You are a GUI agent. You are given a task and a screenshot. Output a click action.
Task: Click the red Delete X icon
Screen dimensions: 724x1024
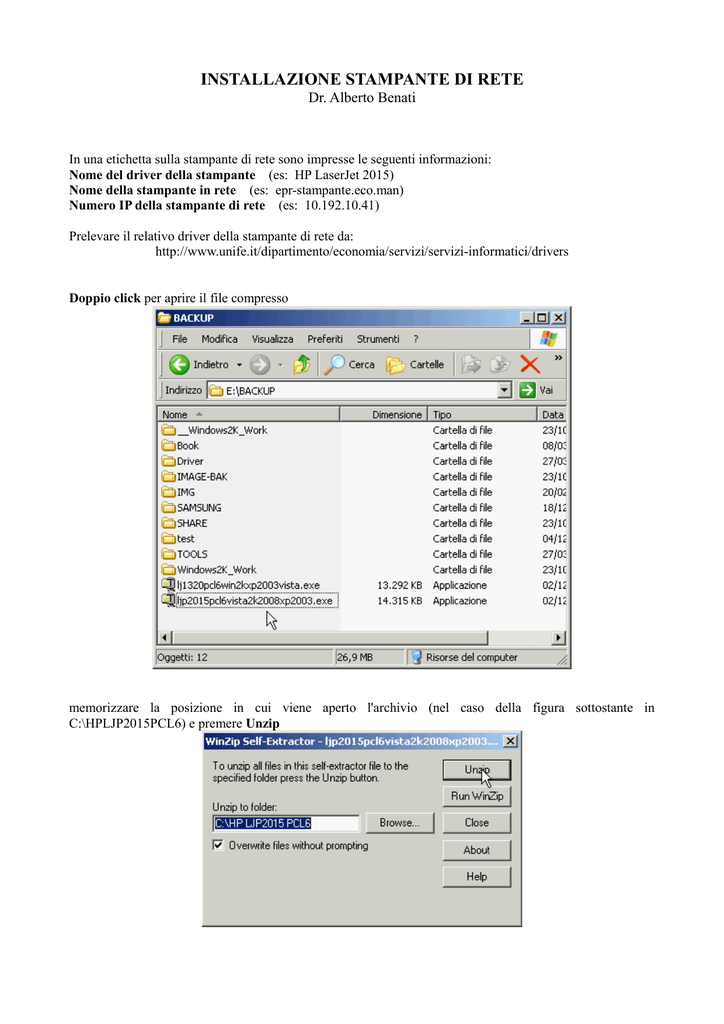pos(529,365)
